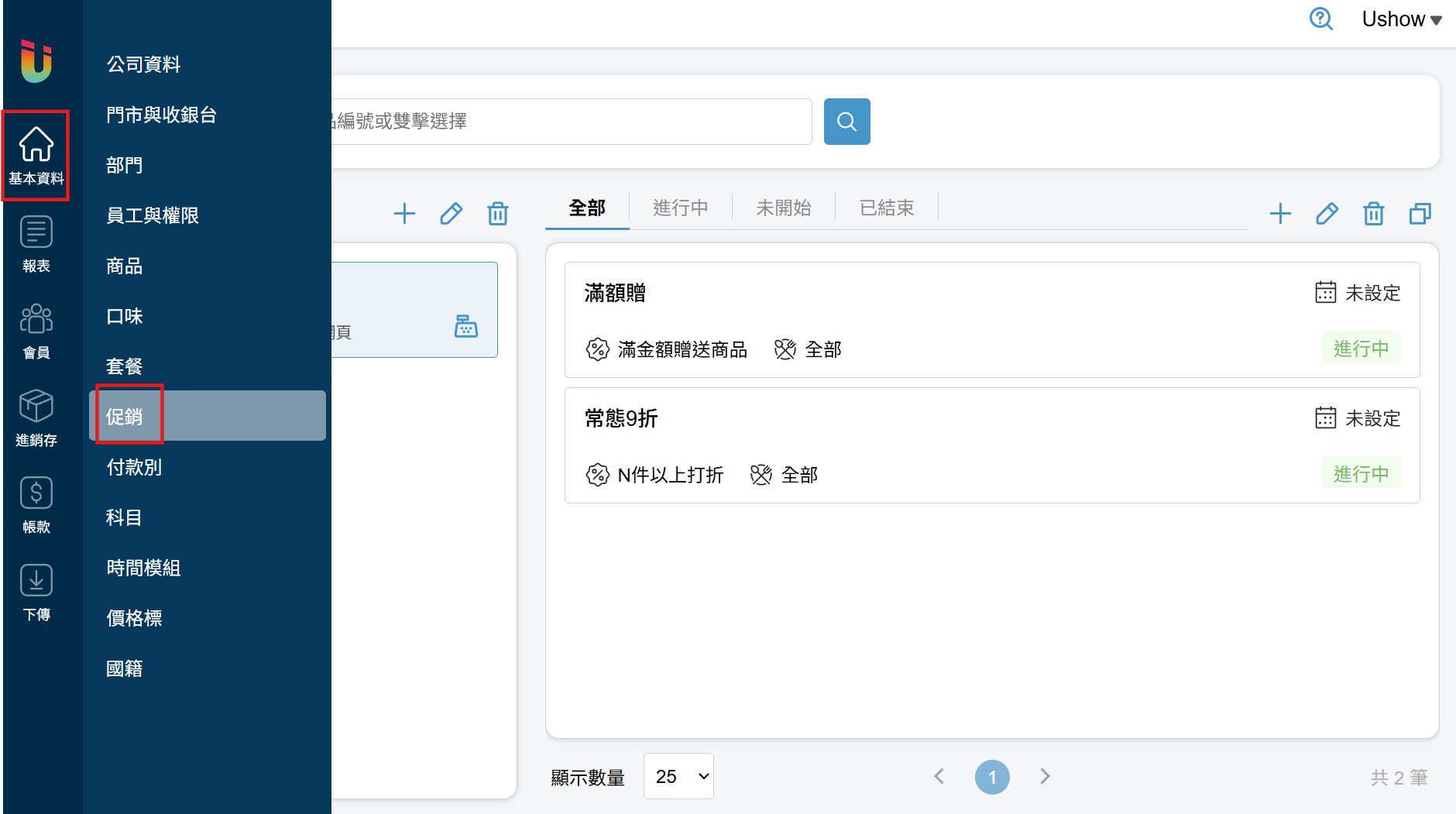Image resolution: width=1456 pixels, height=814 pixels.
Task: Open 科目 menu item
Action: [208, 517]
